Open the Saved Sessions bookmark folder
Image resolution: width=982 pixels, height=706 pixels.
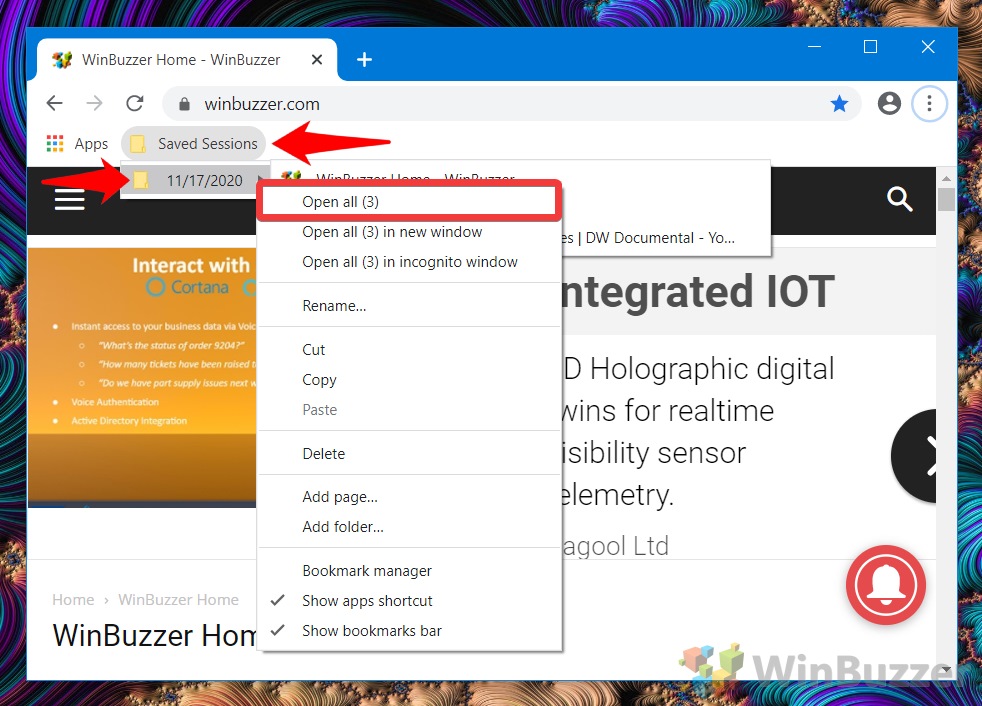coord(194,143)
